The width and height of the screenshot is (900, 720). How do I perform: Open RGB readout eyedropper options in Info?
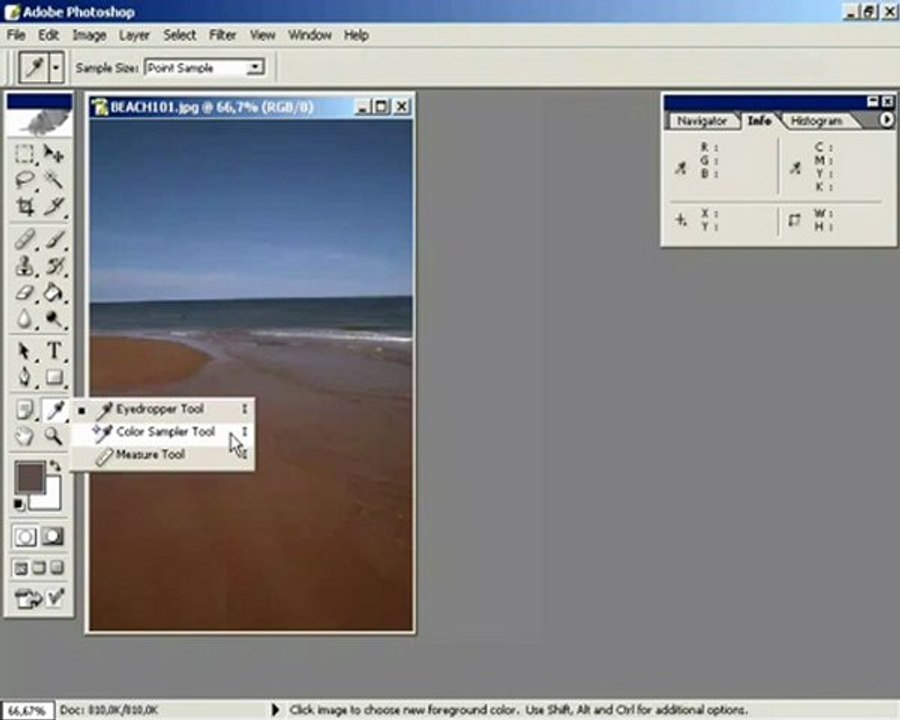click(681, 169)
